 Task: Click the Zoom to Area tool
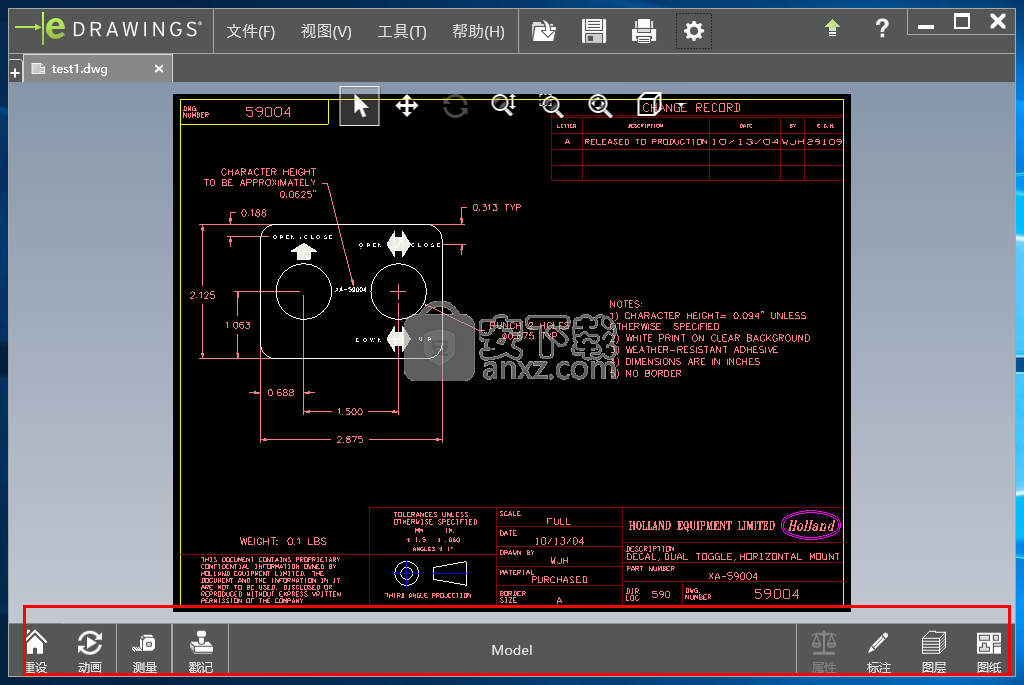(551, 106)
